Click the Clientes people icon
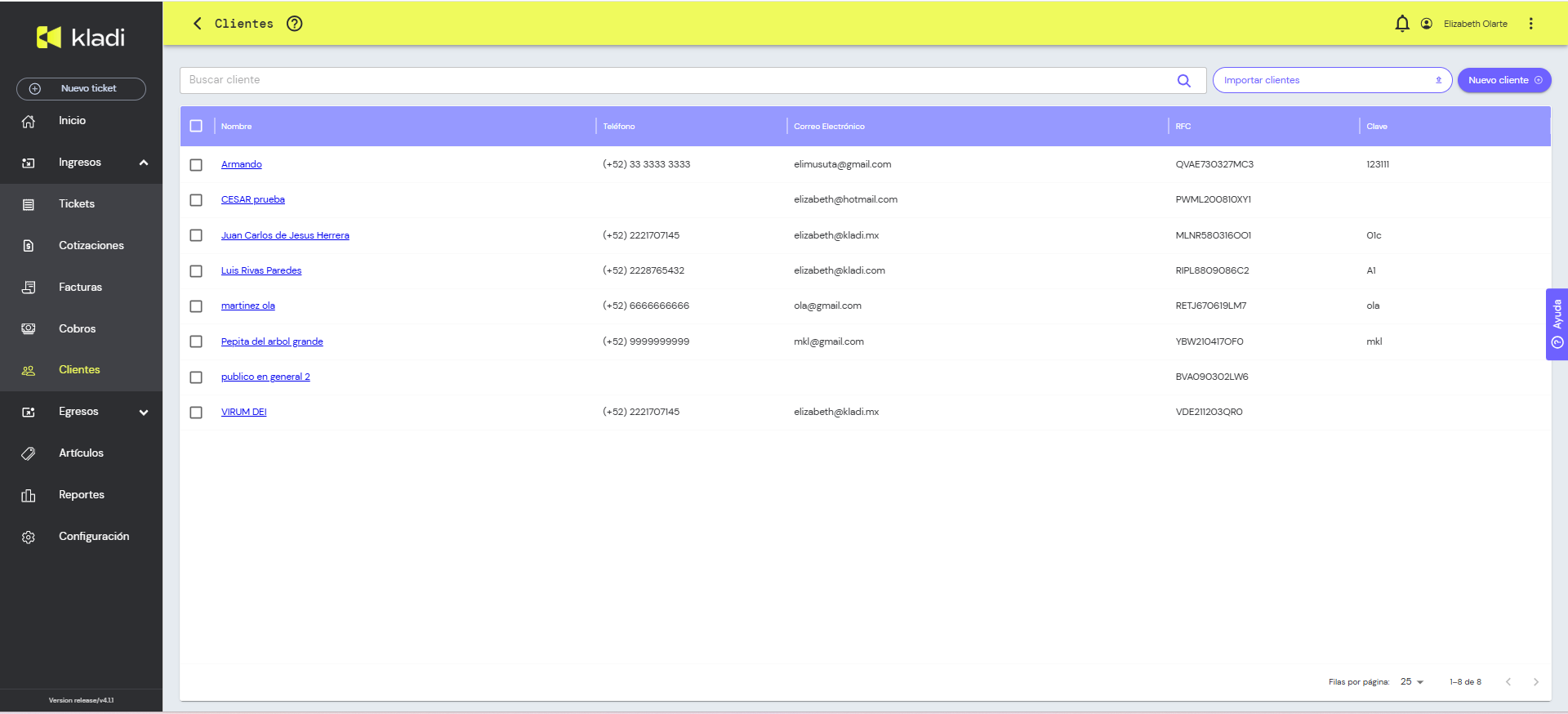The width and height of the screenshot is (1568, 714). (29, 370)
